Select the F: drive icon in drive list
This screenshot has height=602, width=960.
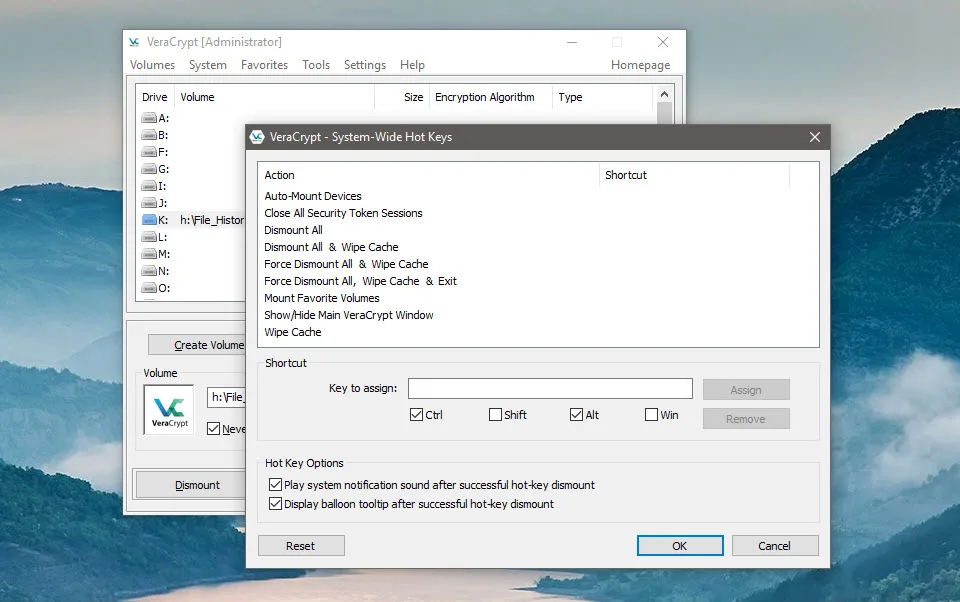coord(149,152)
